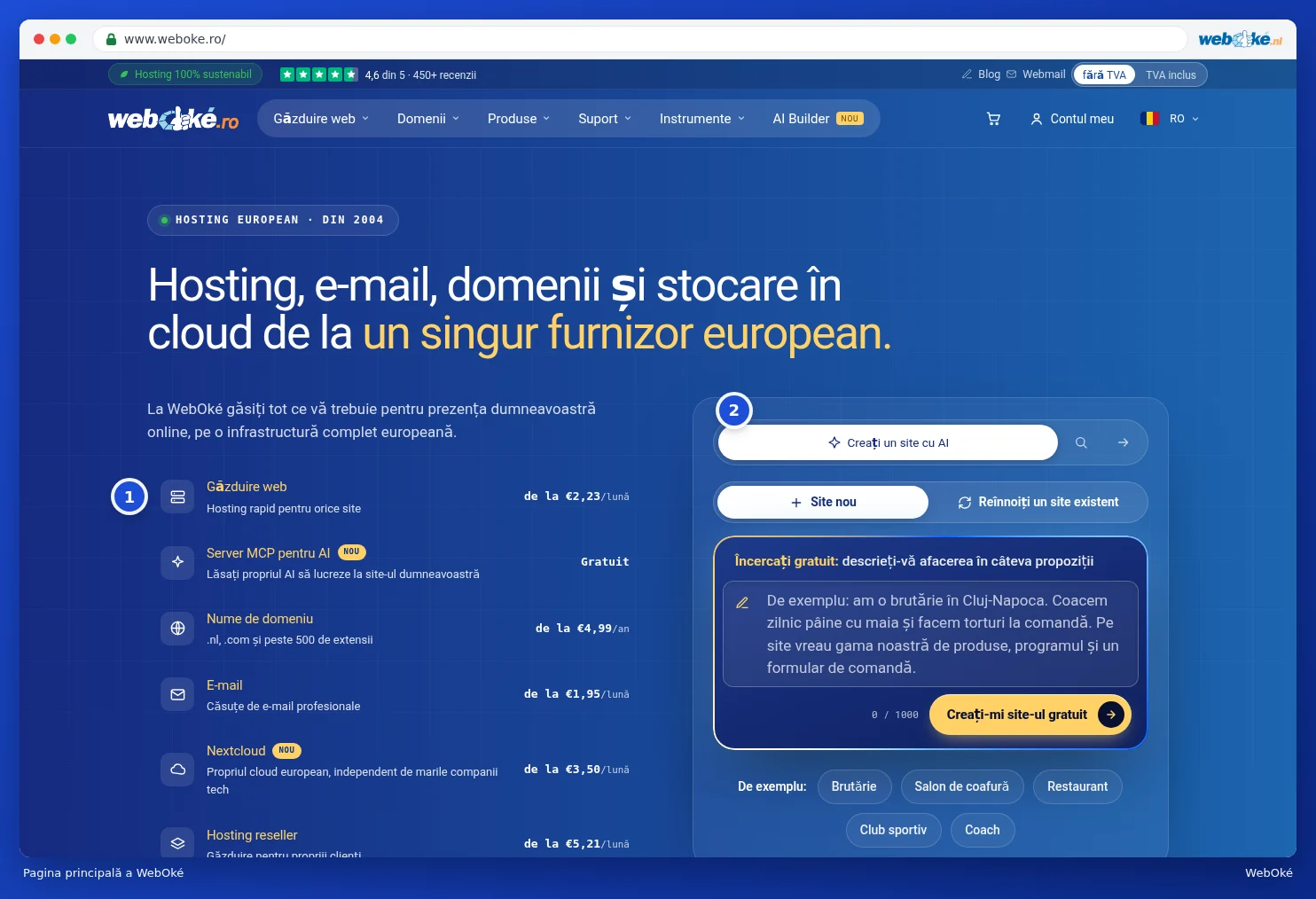Click the search magnifier icon in builder panel
Image resolution: width=1316 pixels, height=899 pixels.
(1081, 442)
